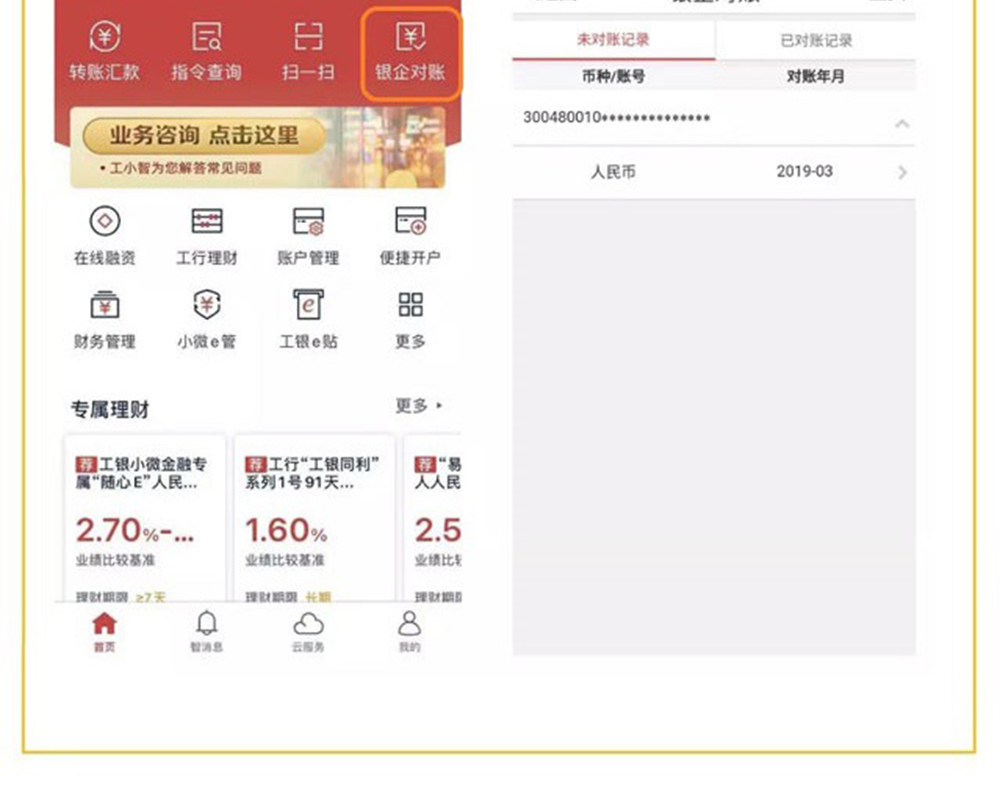Open 工行理财 wealth management icon
Screen dimensions: 1000x794
[x=207, y=235]
